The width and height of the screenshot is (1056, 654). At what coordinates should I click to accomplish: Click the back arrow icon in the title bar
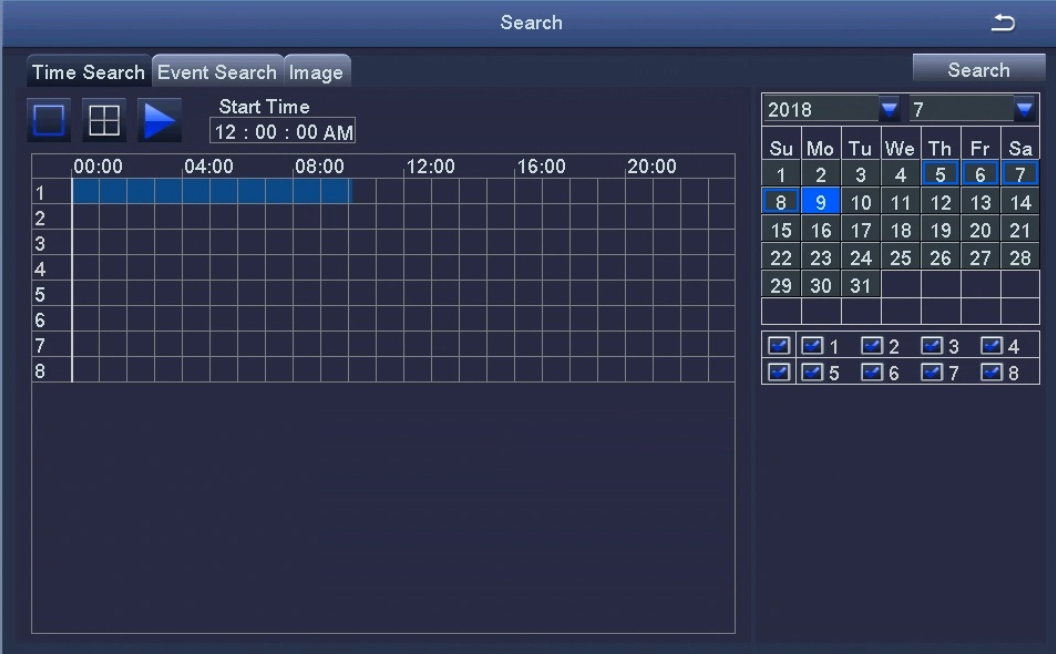click(1003, 23)
